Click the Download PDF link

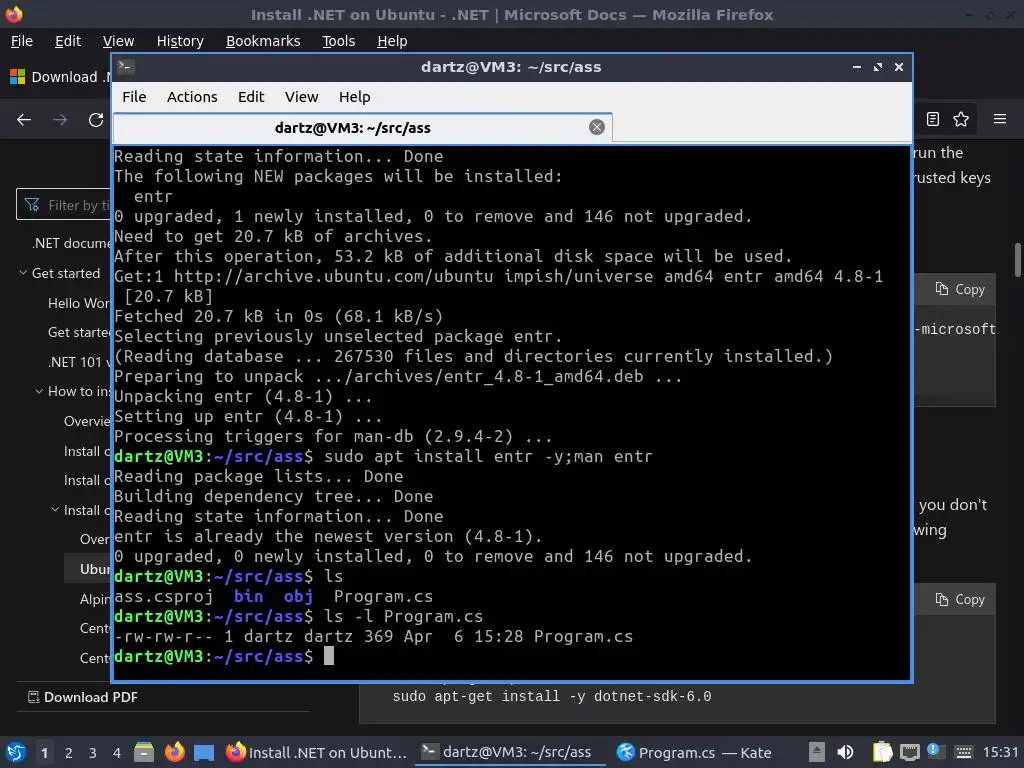[83, 697]
